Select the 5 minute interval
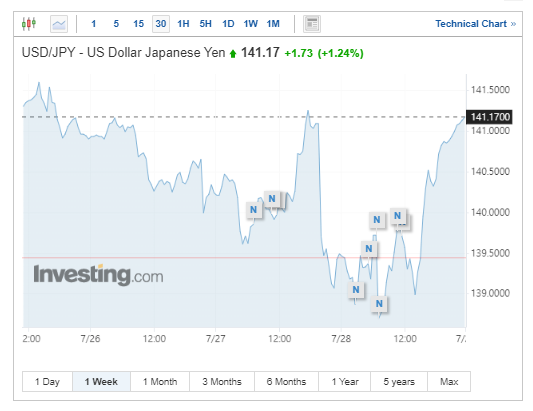The width and height of the screenshot is (533, 411). (x=116, y=24)
